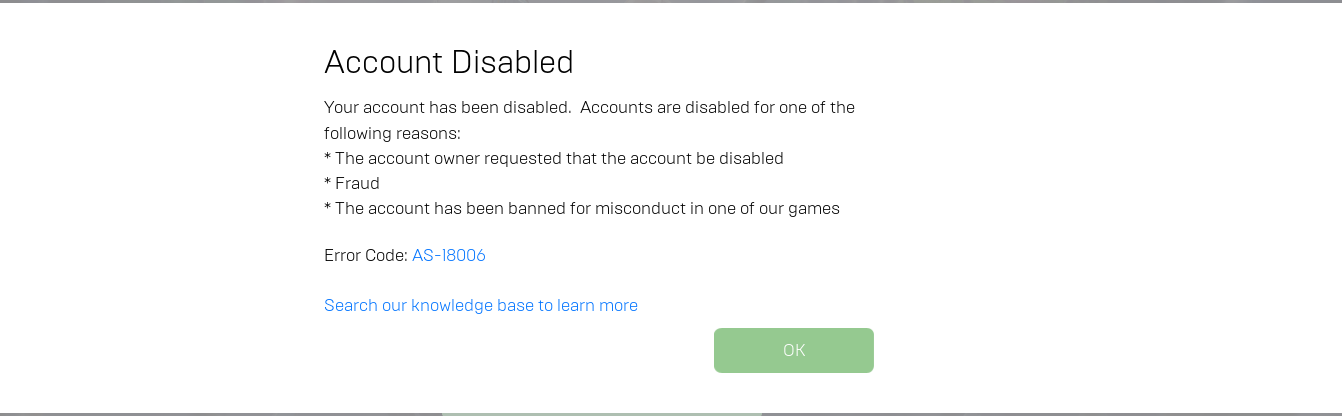Click the Account Disabled heading

click(x=448, y=62)
